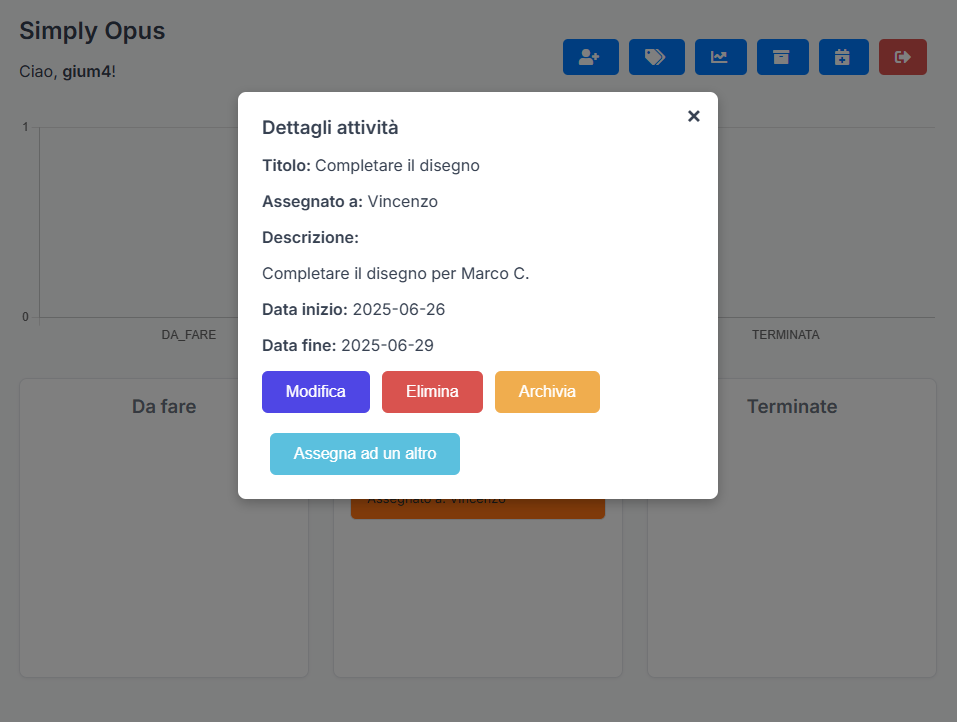
Task: Show the statistics chart icon button
Action: [x=721, y=57]
